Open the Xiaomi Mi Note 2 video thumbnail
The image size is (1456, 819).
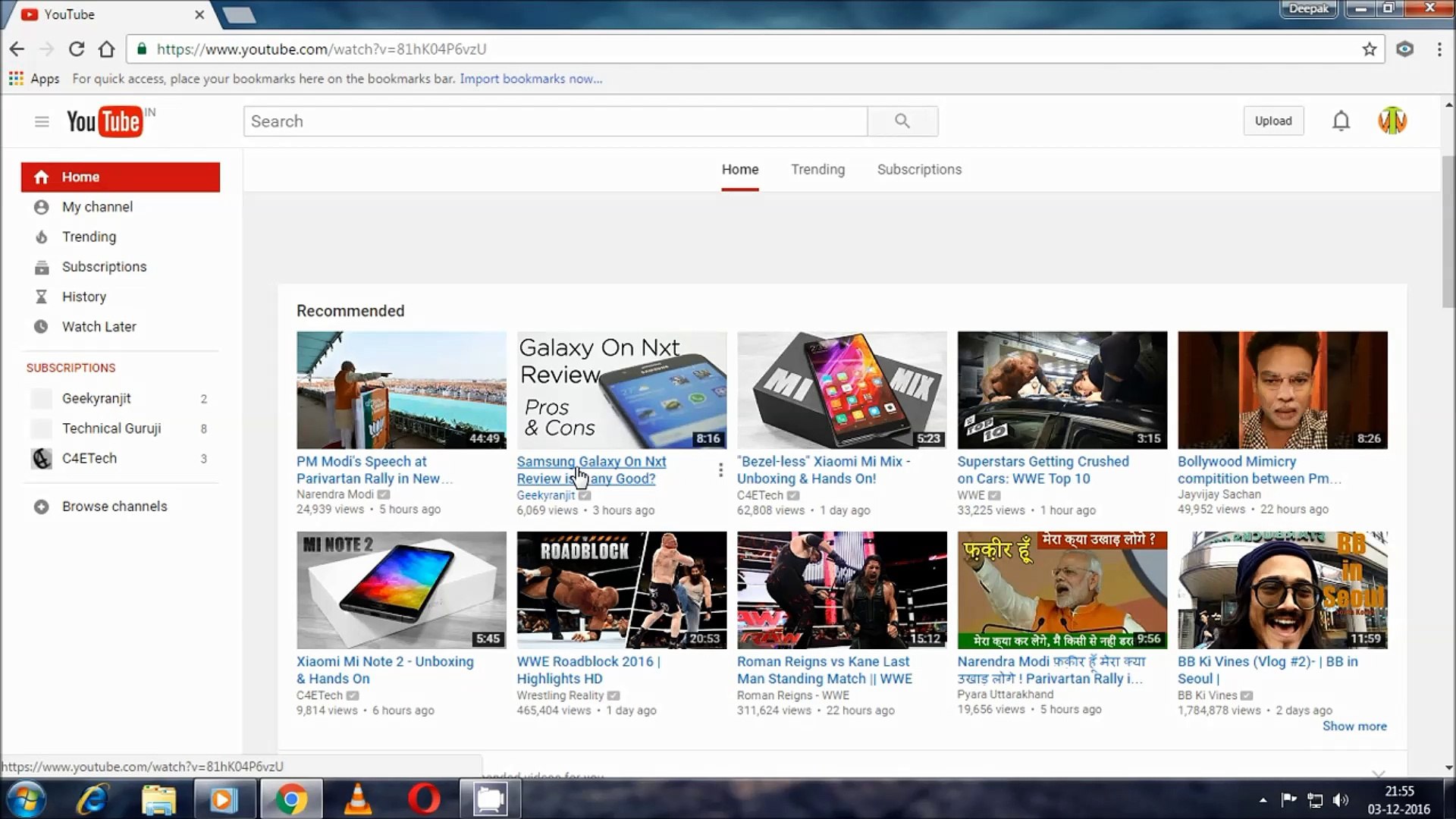pos(401,590)
